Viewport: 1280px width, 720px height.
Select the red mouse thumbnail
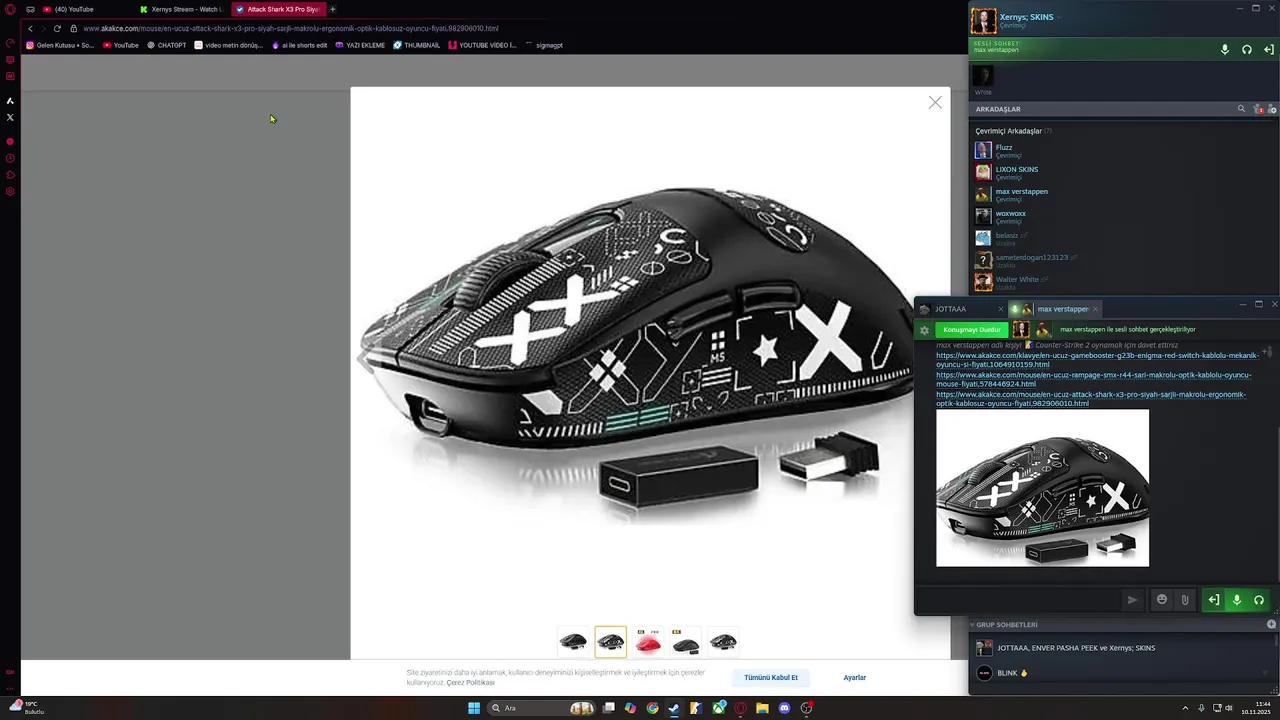coord(648,642)
